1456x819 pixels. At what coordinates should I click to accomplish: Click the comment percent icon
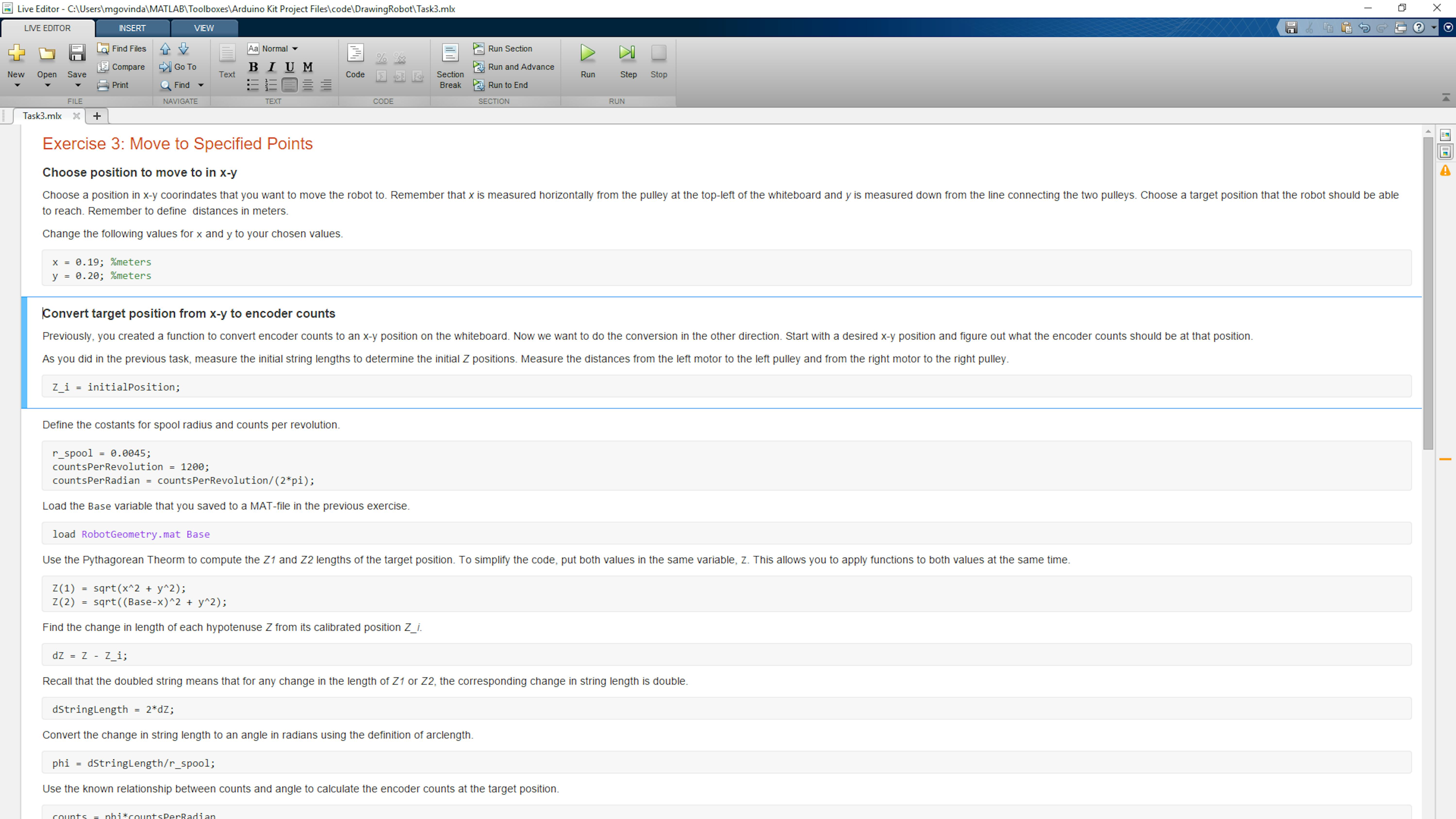(x=381, y=58)
